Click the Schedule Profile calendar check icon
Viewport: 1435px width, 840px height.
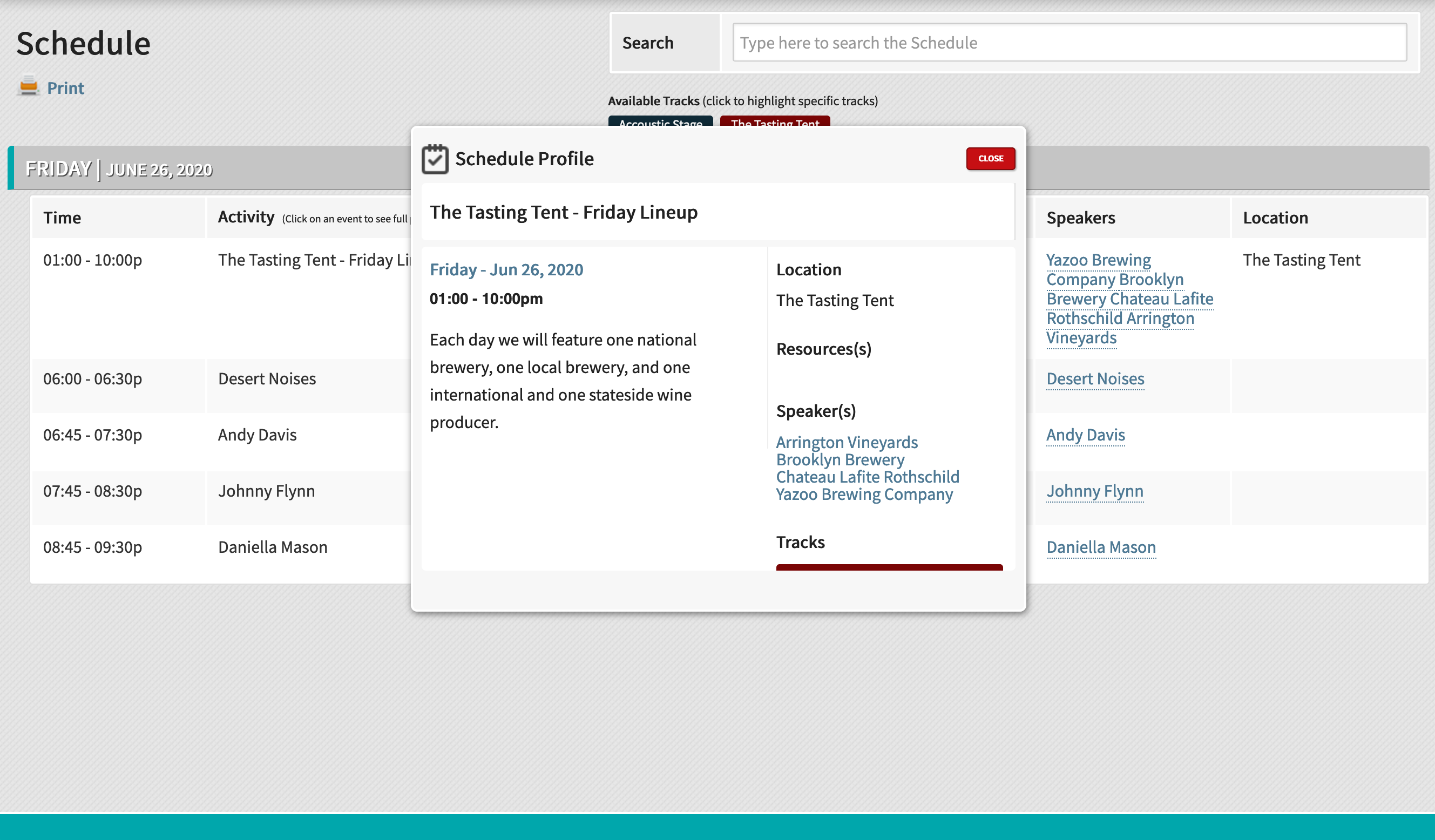[x=435, y=159]
